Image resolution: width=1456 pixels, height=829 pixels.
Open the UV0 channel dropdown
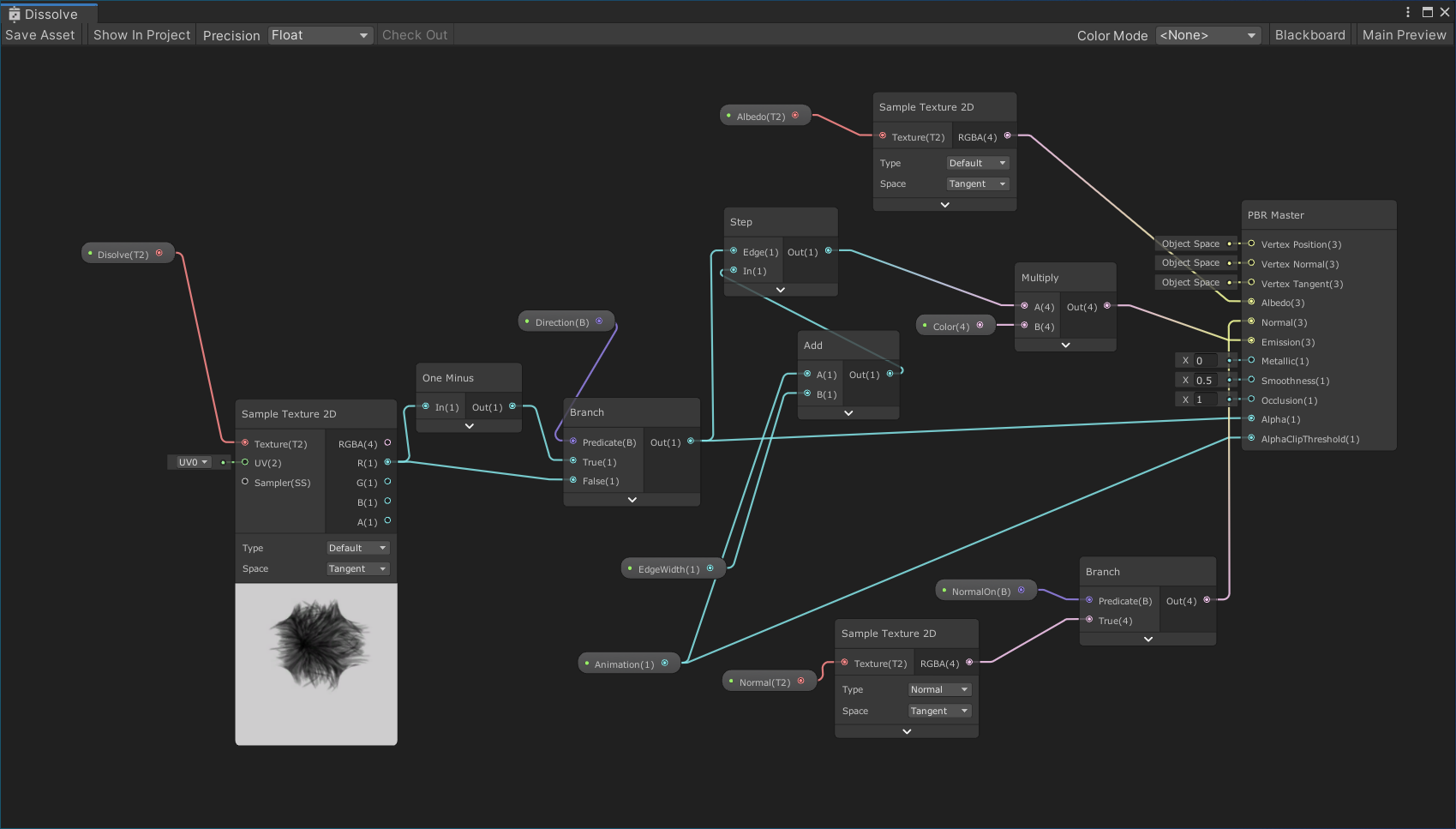192,462
